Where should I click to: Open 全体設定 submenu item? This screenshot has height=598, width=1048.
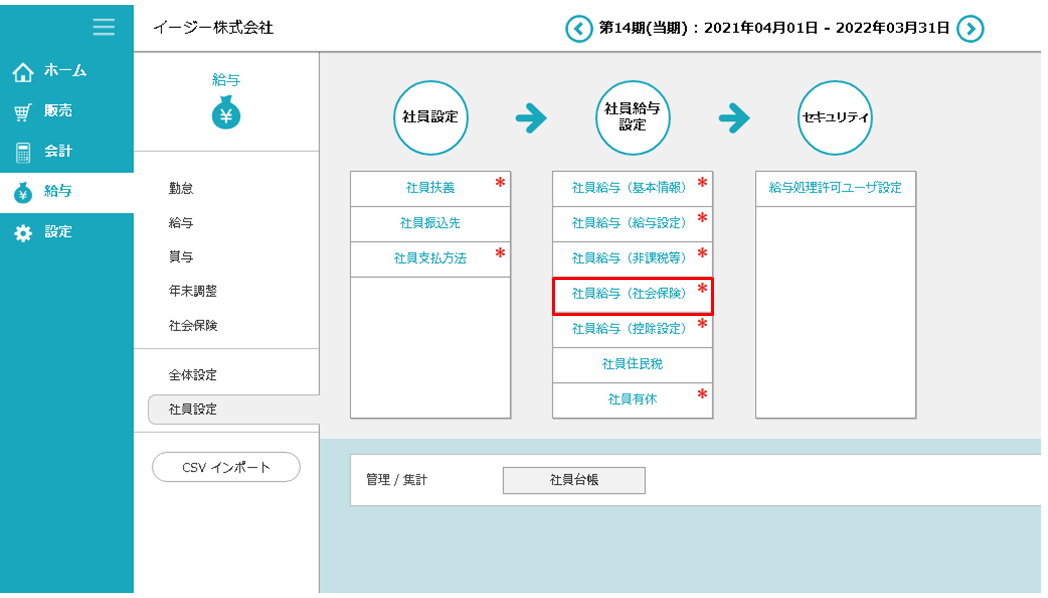click(x=192, y=375)
